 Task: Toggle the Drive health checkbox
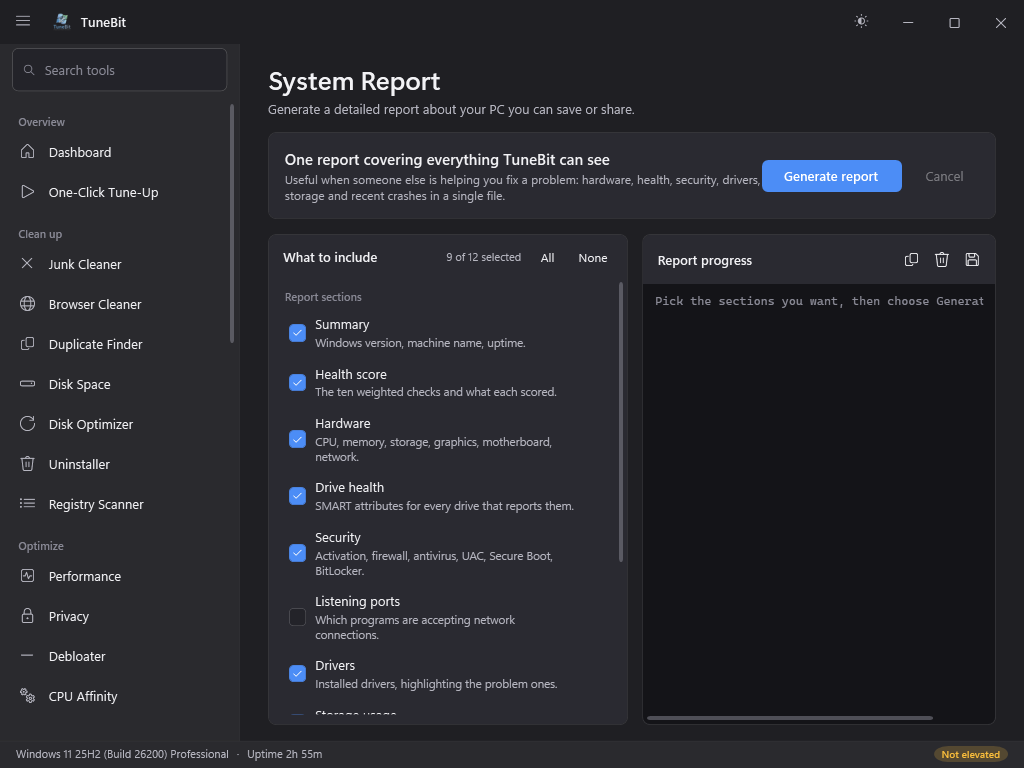click(297, 496)
